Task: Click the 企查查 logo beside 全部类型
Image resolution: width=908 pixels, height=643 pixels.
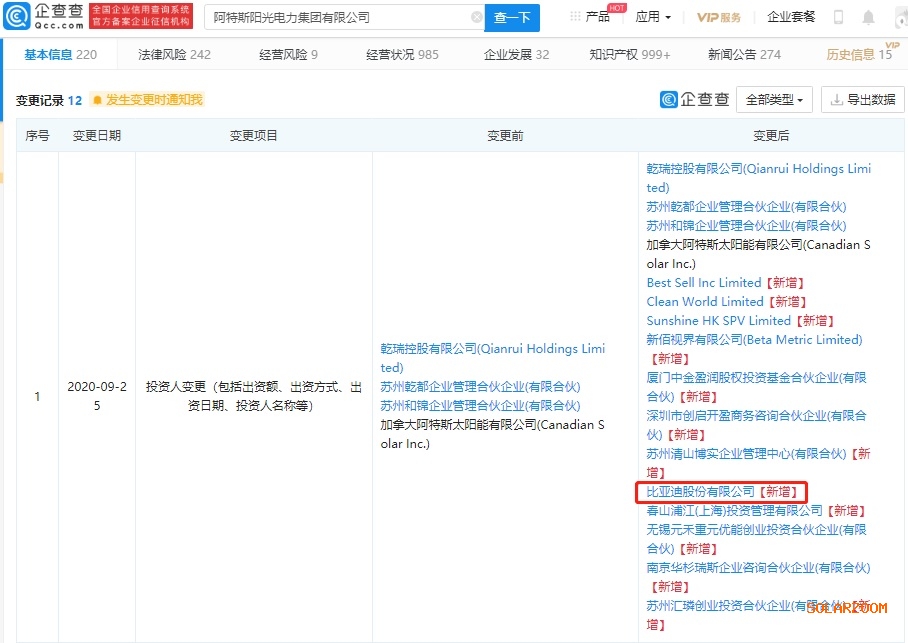Action: 694,100
